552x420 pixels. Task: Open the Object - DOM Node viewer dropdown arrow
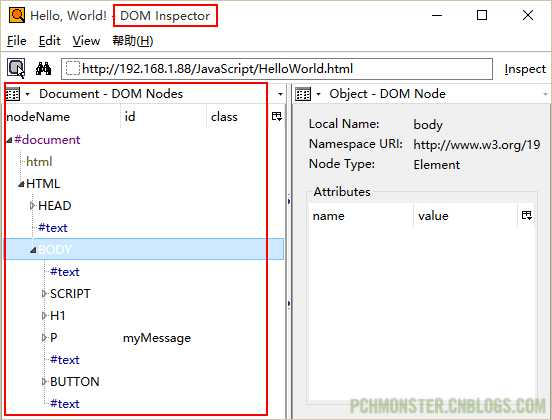(318, 94)
